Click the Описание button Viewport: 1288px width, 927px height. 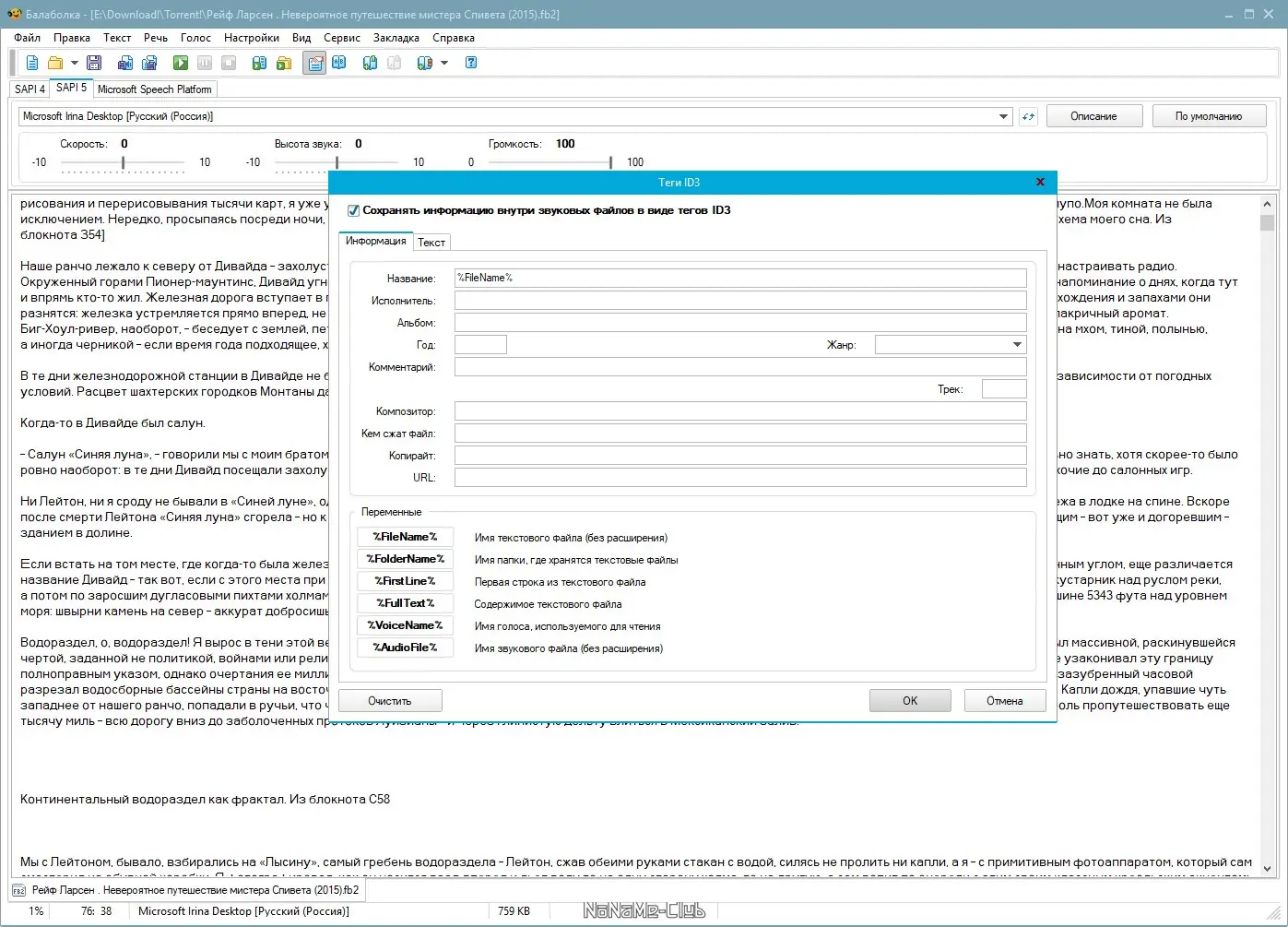click(x=1093, y=116)
